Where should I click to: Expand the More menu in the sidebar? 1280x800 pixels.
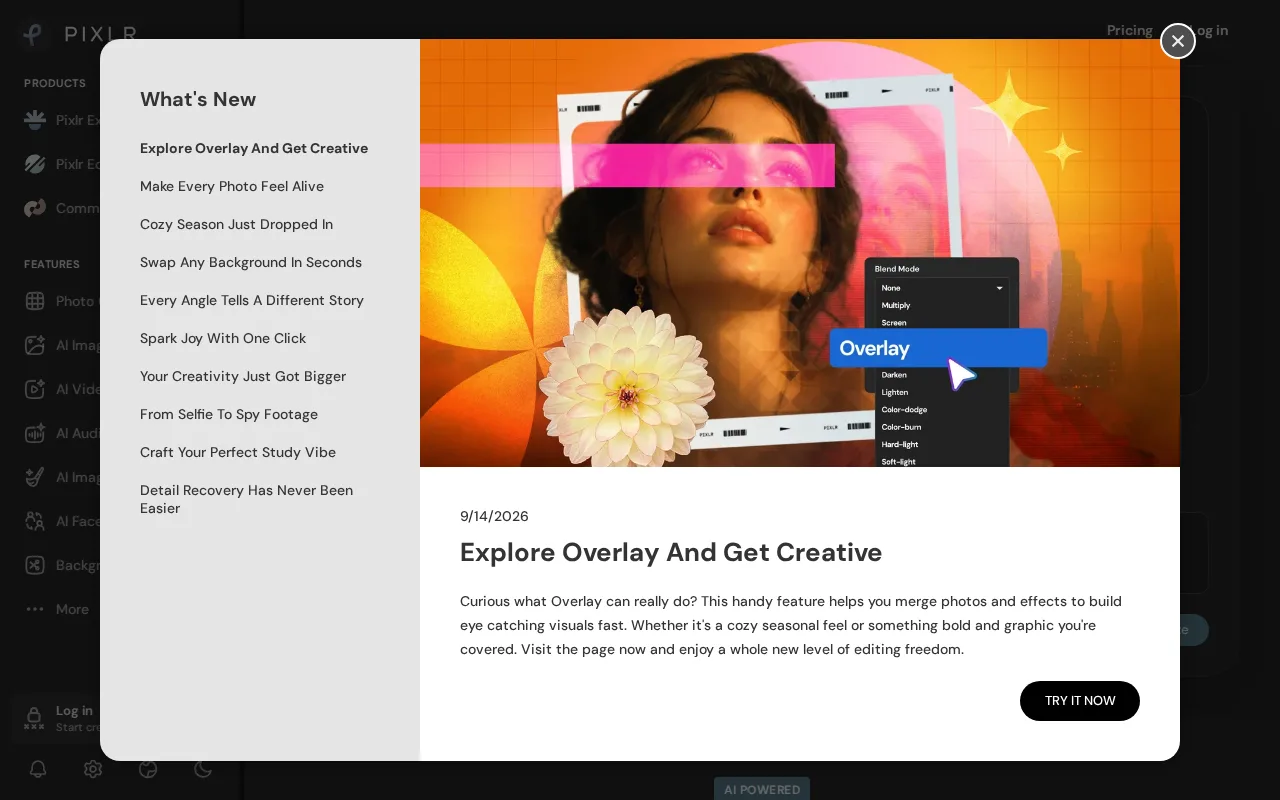(x=57, y=609)
